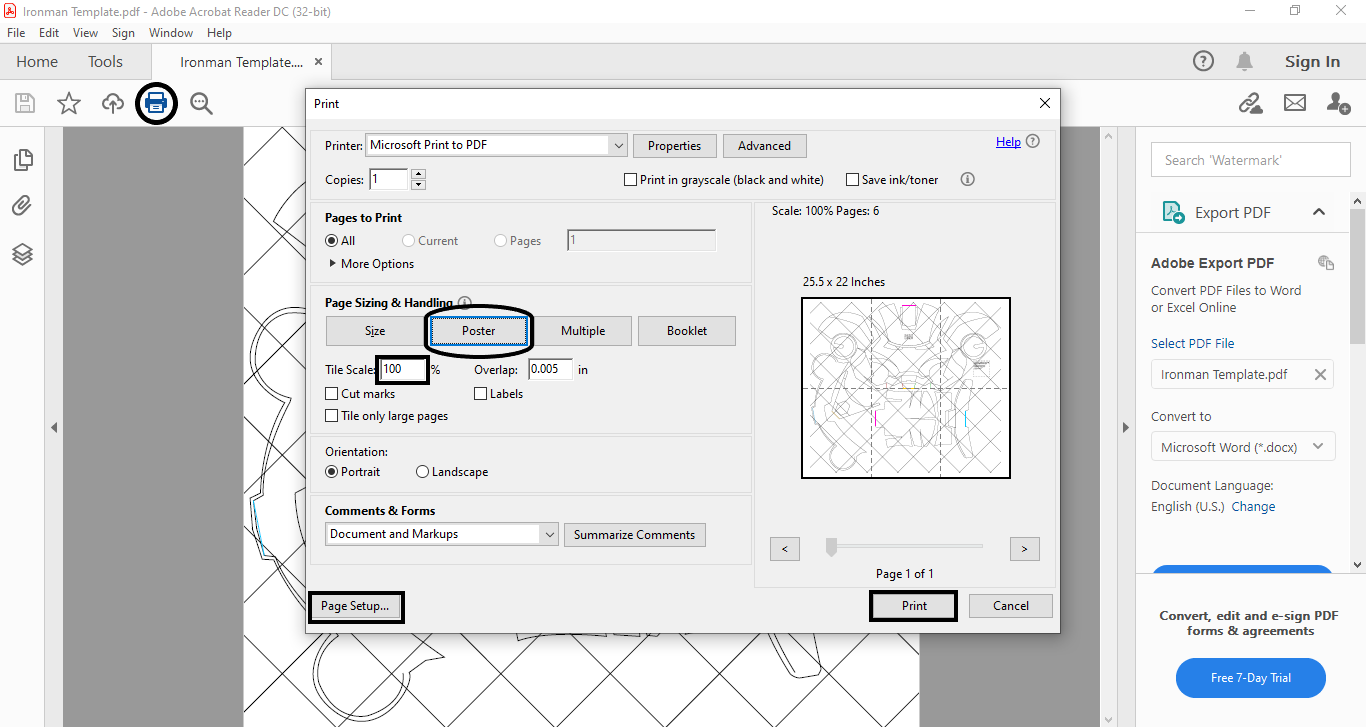Open the Help question mark icon top bar
Screen dimensions: 1366x727
click(x=1204, y=61)
